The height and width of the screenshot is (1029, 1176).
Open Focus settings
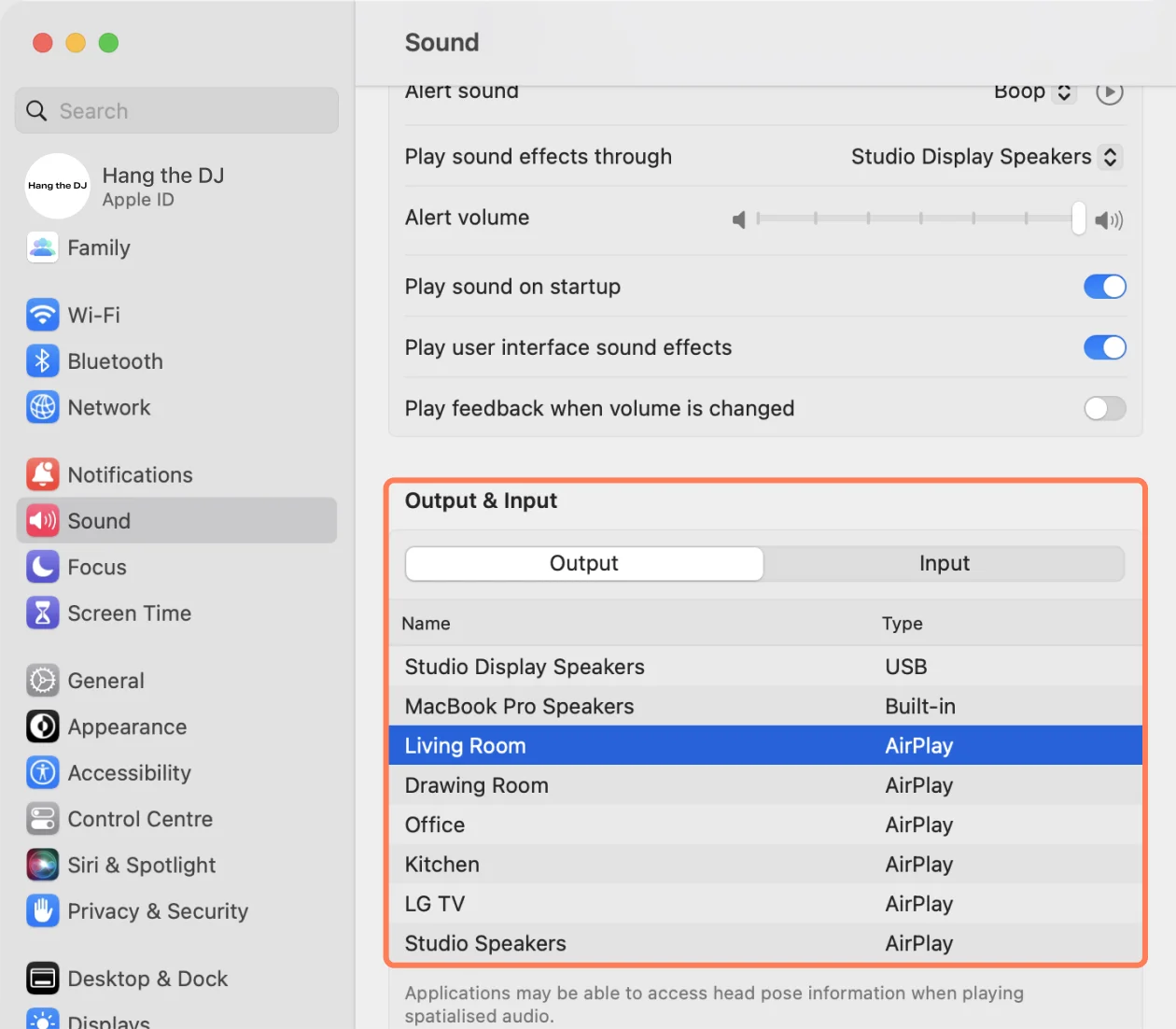click(x=97, y=567)
